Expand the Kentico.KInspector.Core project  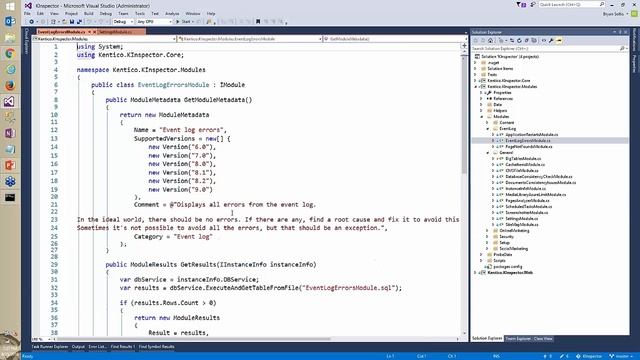[475, 81]
